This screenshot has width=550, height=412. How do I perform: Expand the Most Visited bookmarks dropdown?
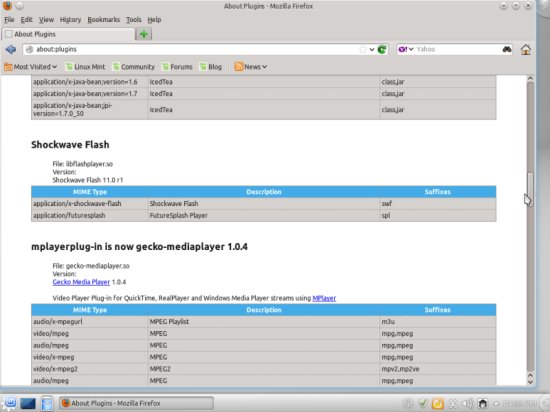31,67
